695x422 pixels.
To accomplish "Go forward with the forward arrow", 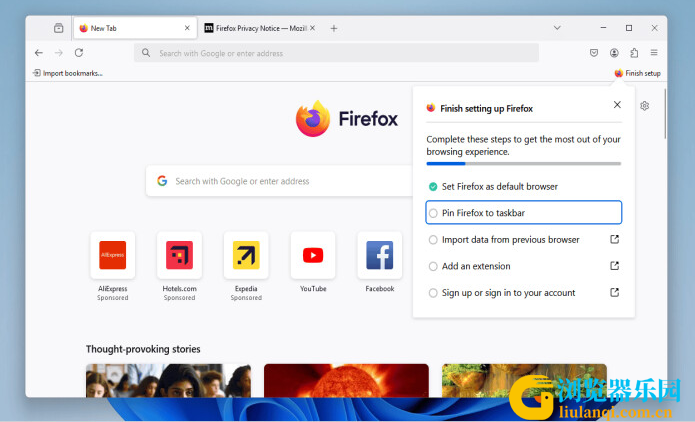I will 59,53.
